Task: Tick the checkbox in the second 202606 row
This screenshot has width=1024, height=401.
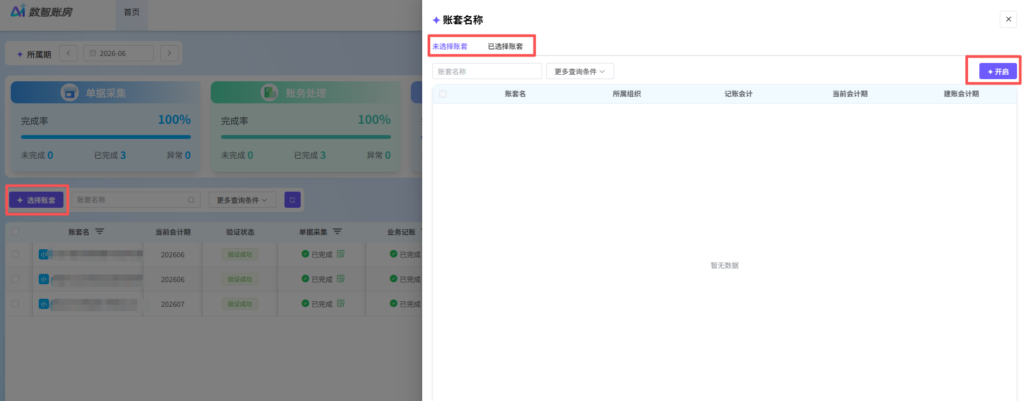Action: (15, 279)
